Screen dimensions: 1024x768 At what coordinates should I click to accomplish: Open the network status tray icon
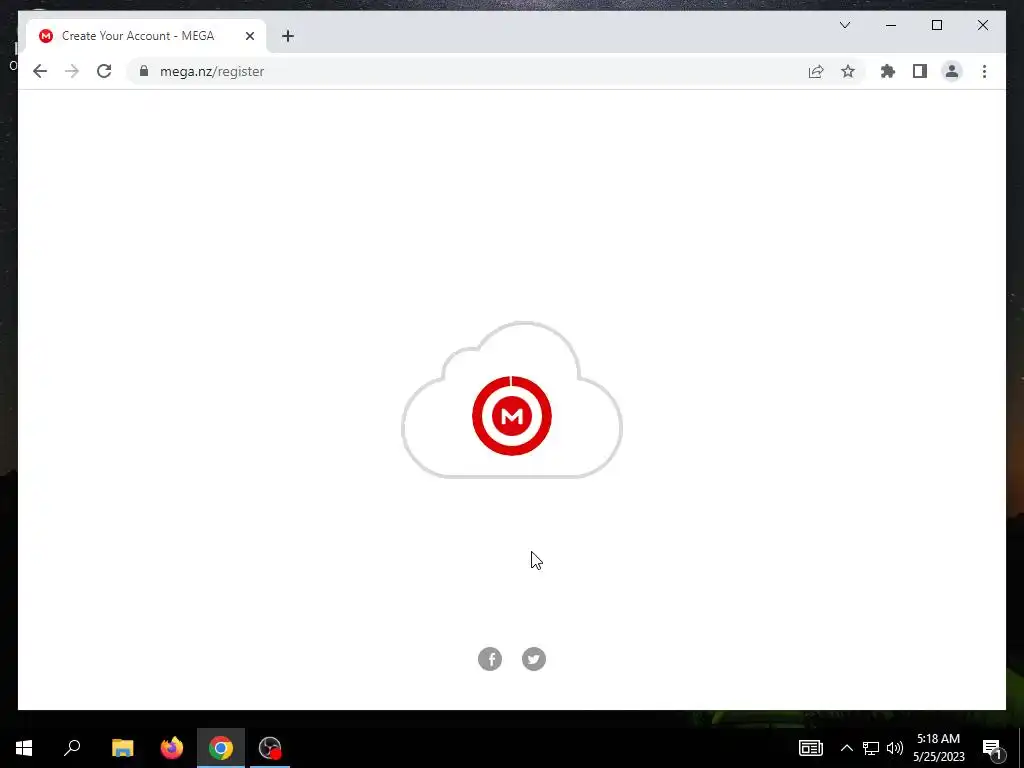tap(871, 748)
